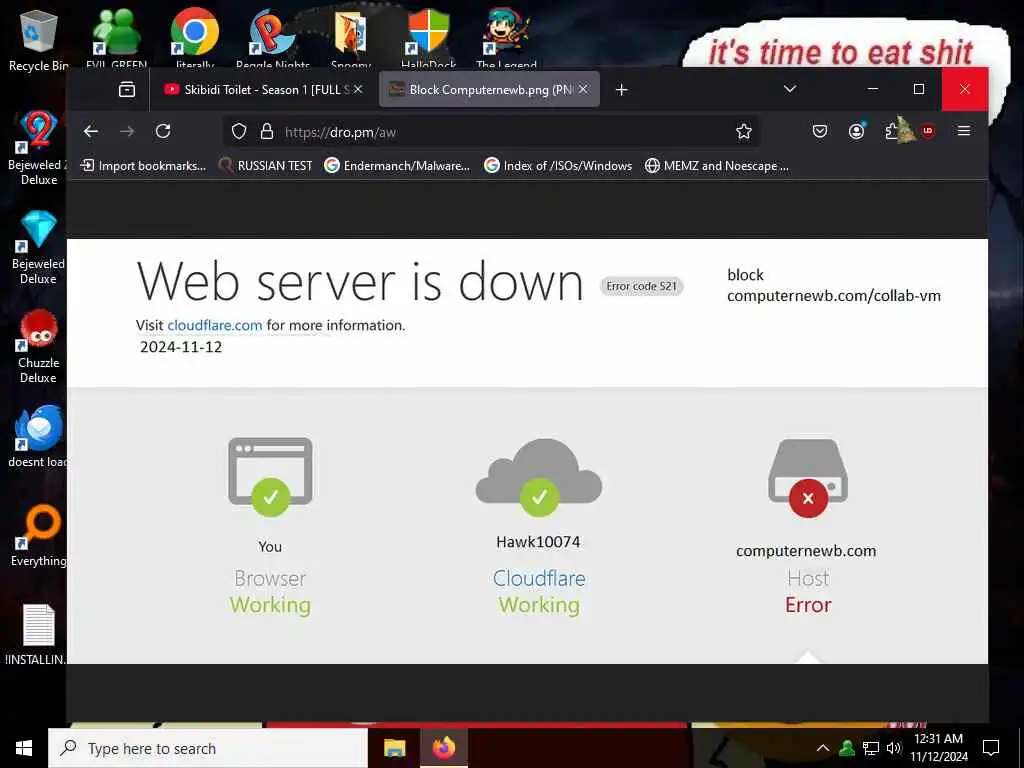Save page to Pocket icon

pyautogui.click(x=820, y=131)
